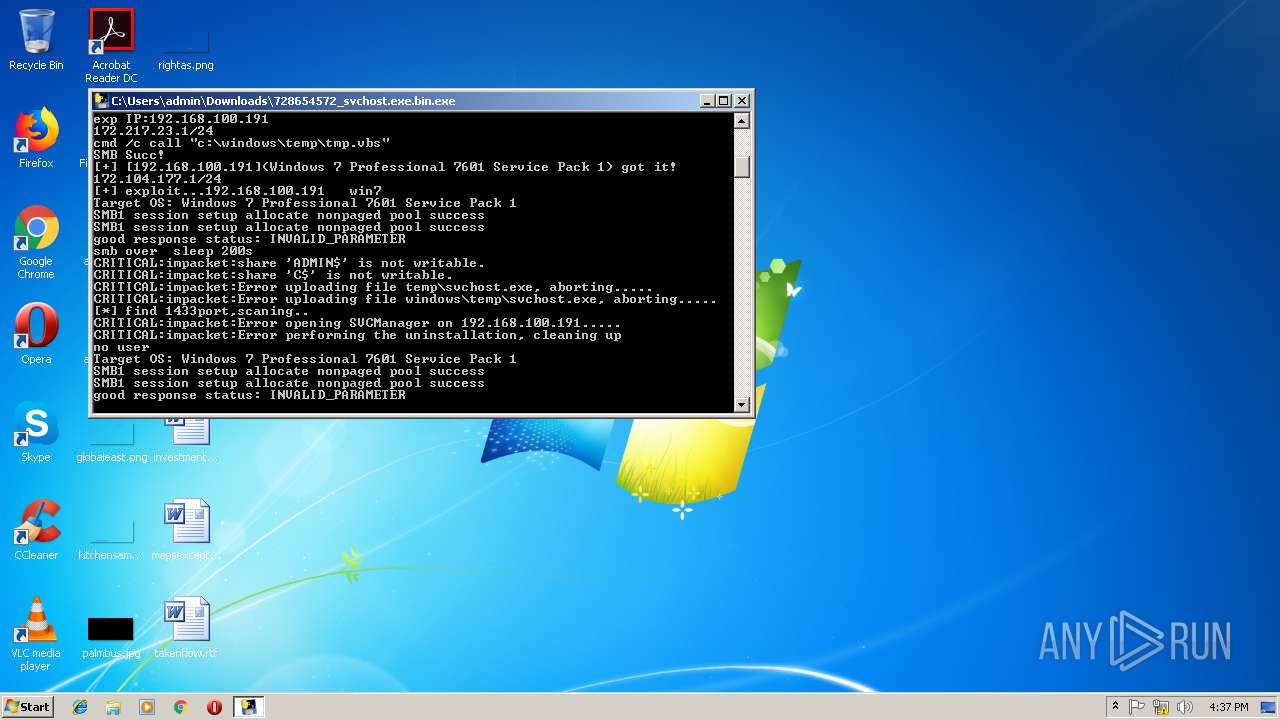Click '[*] find 1433port,scaning..' line
Viewport: 1280px width, 720px height.
201,311
